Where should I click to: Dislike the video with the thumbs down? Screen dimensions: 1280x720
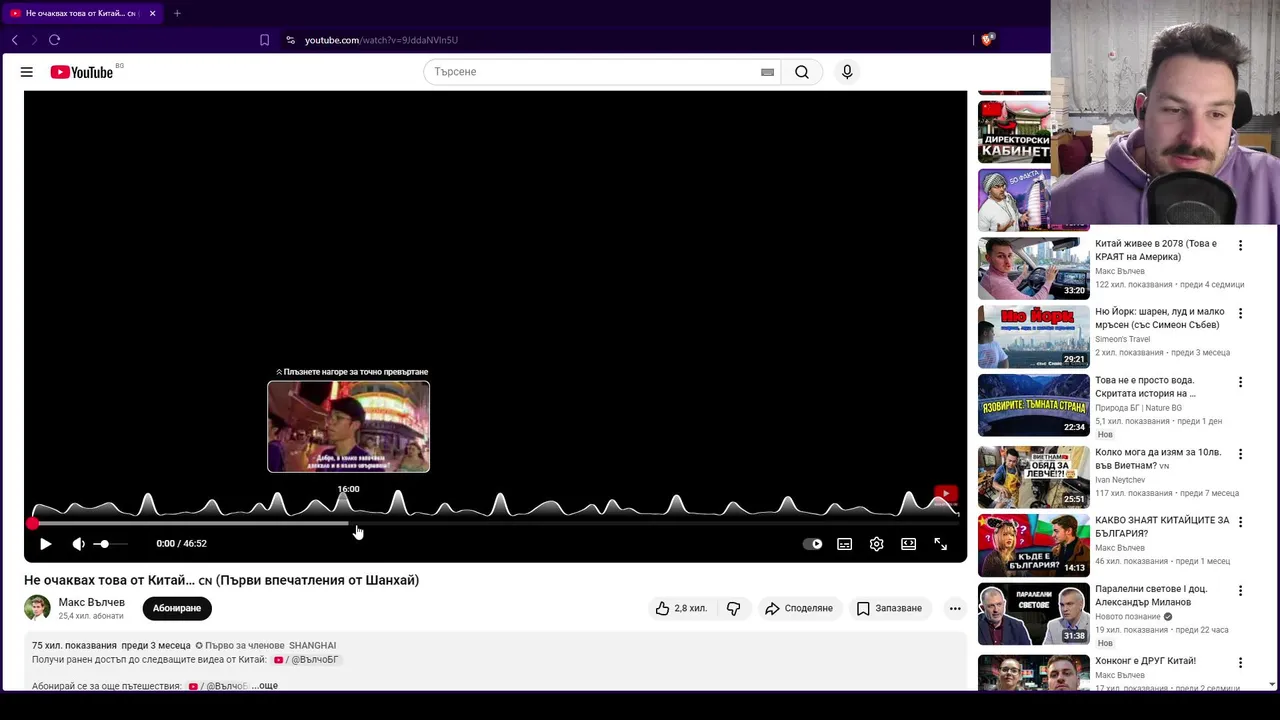tap(733, 608)
